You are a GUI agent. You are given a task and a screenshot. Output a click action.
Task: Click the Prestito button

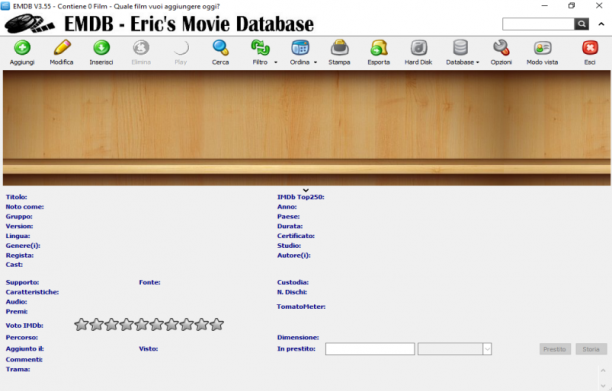[x=555, y=349]
